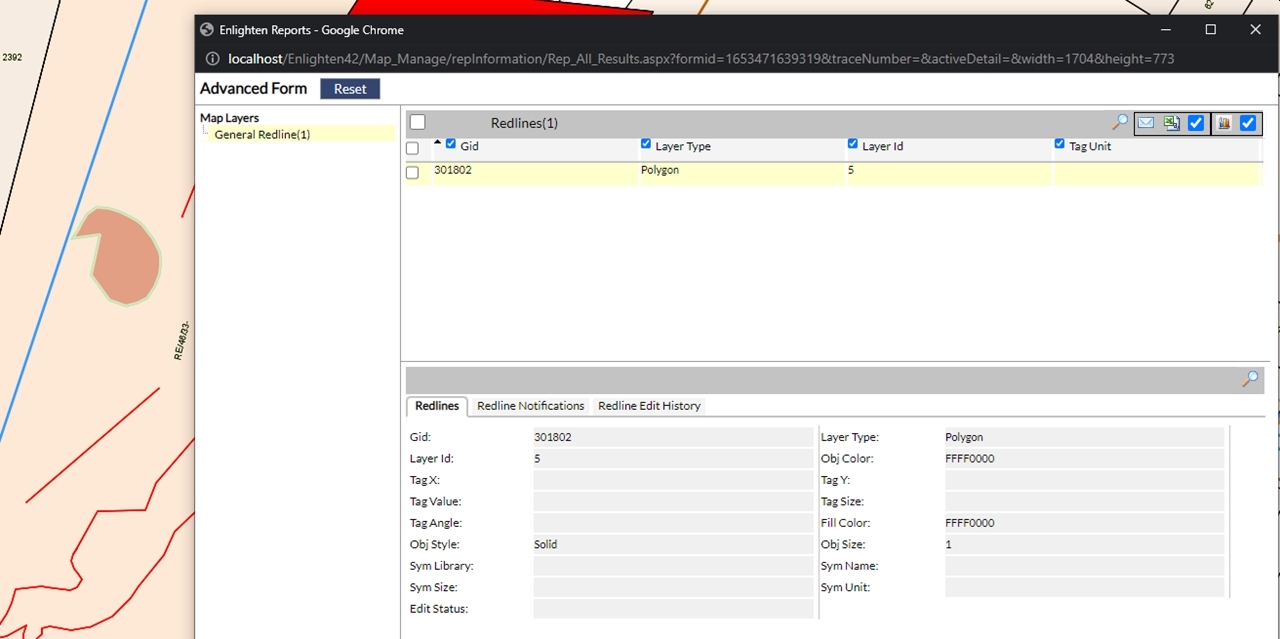Screen dimensions: 1280x639
Task: Switch to the Redline Notifications tab
Action: (x=530, y=406)
